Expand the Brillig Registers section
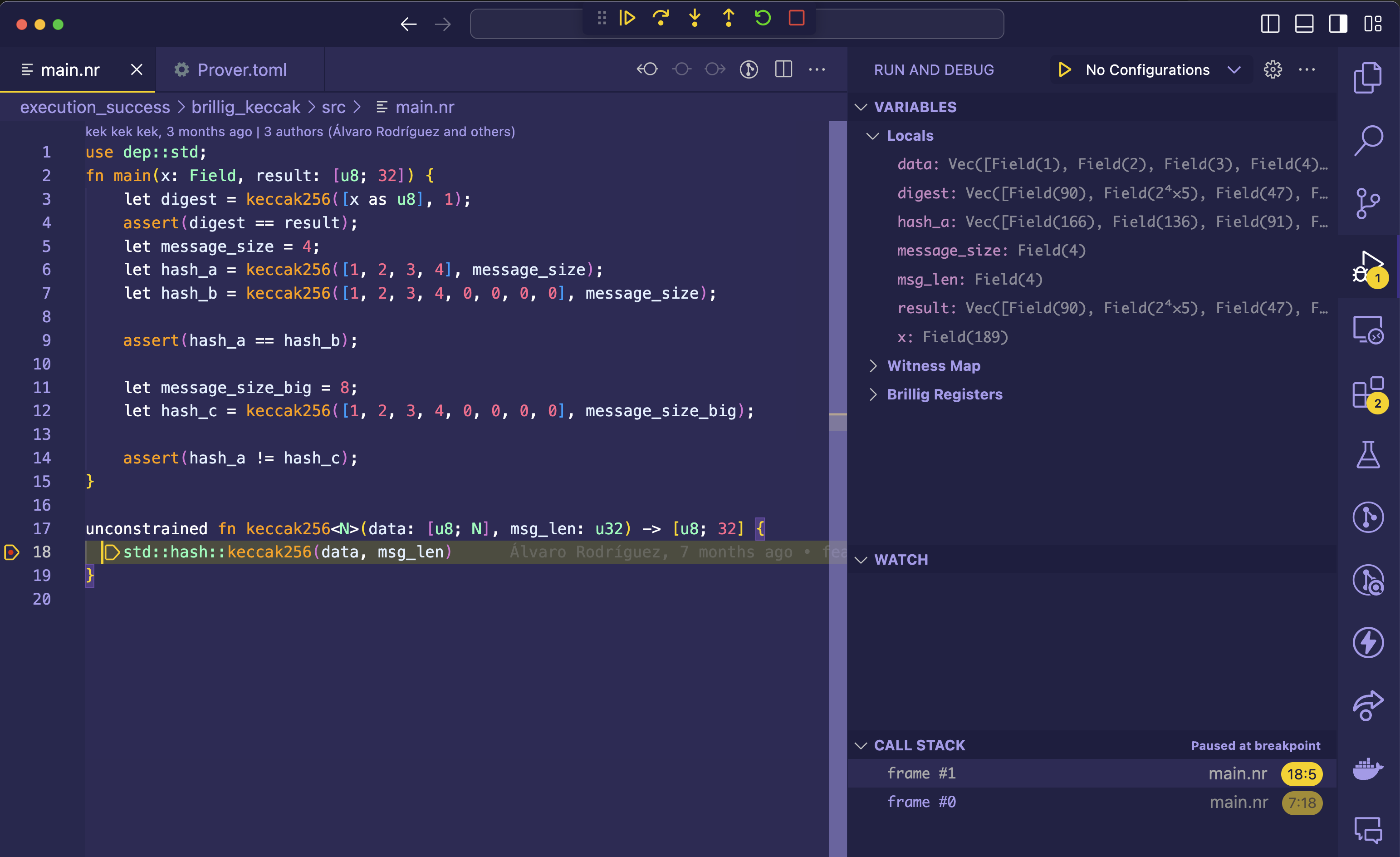 point(945,394)
